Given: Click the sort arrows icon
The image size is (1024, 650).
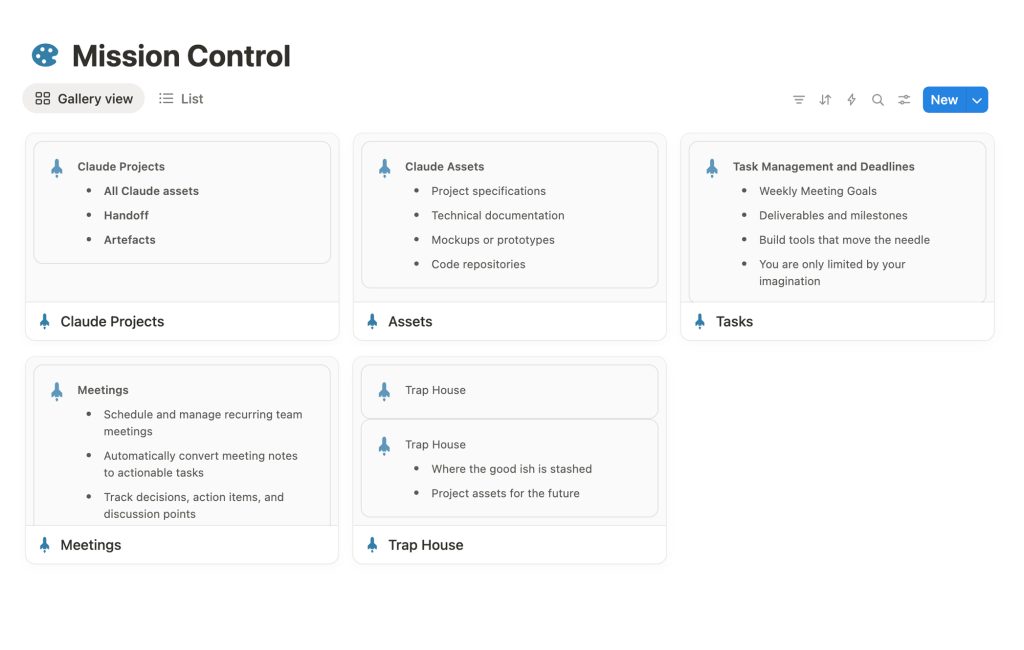Looking at the screenshot, I should 825,100.
